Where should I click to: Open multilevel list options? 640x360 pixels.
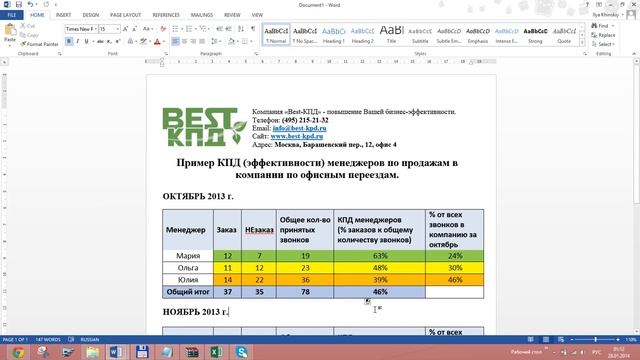coord(203,29)
